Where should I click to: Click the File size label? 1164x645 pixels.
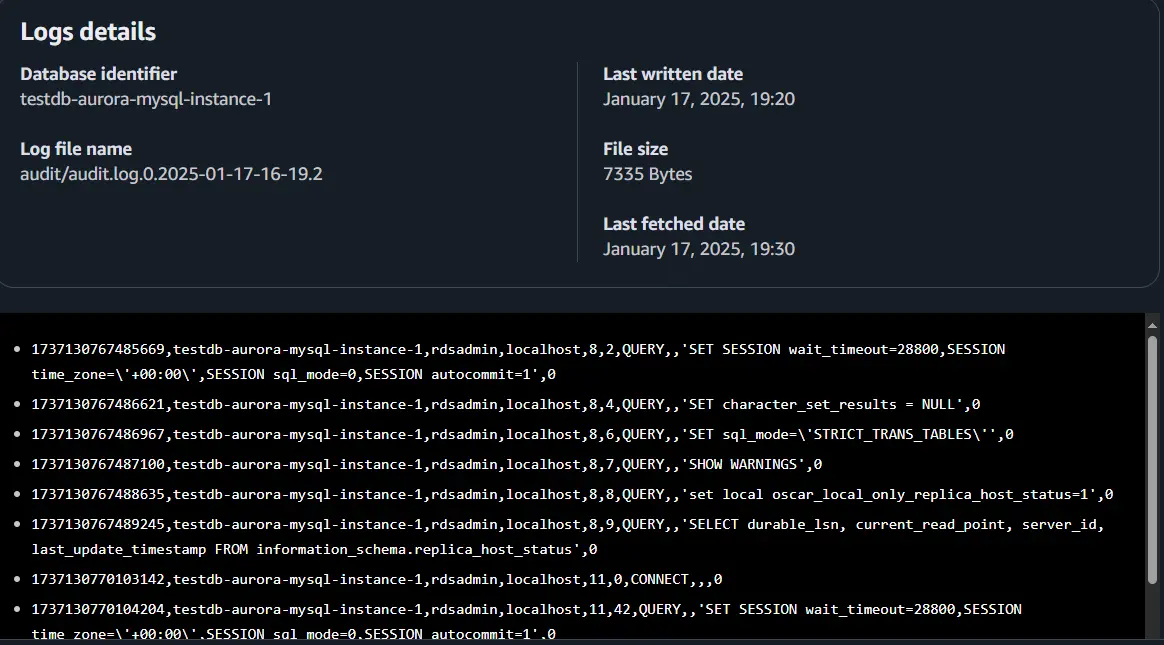tap(635, 149)
